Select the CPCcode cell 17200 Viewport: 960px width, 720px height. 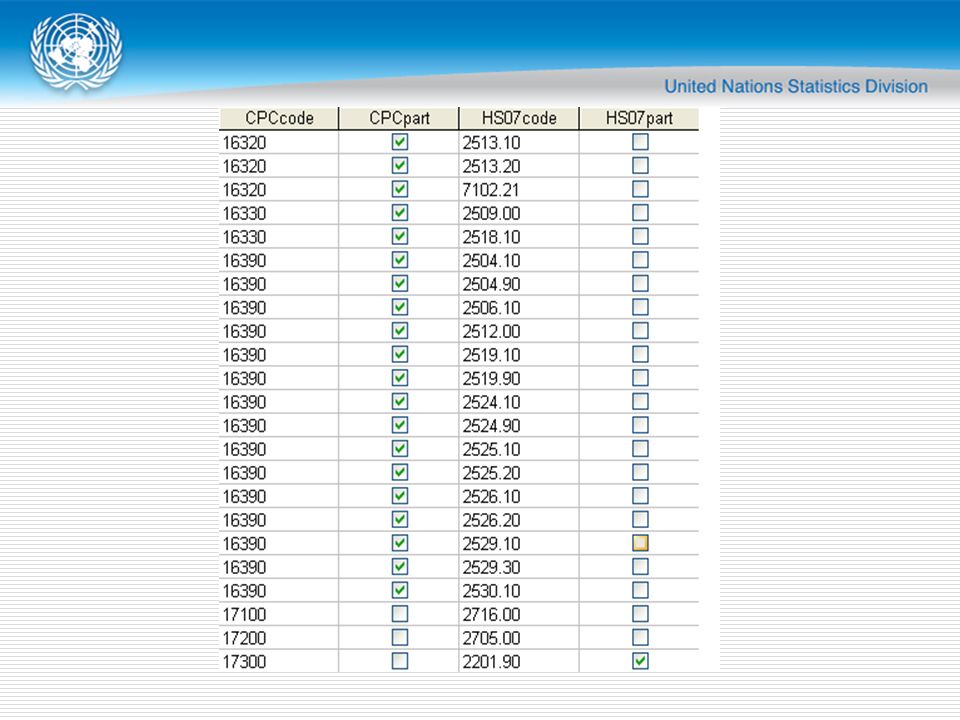point(279,637)
